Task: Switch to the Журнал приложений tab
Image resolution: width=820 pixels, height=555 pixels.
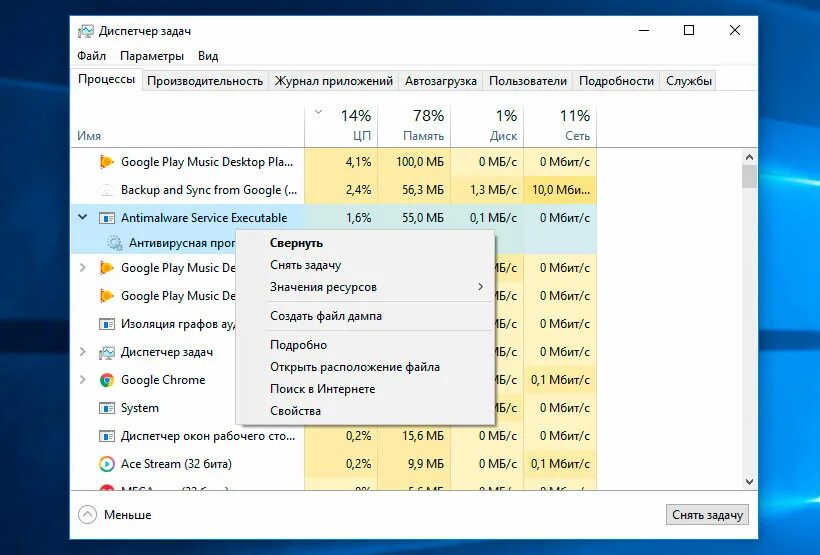Action: pos(334,81)
